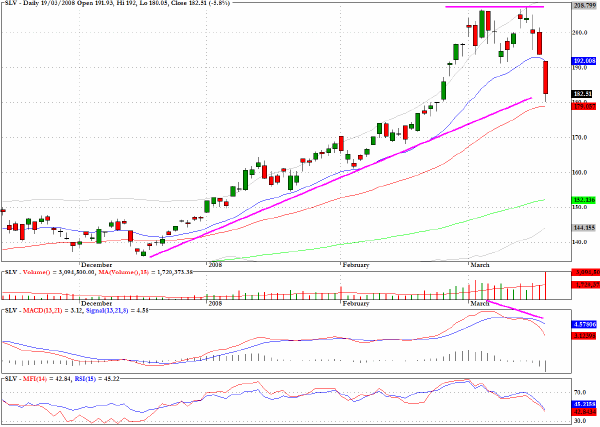600x427 pixels.
Task: Click the red 179.057 moving average label
Action: tap(584, 106)
